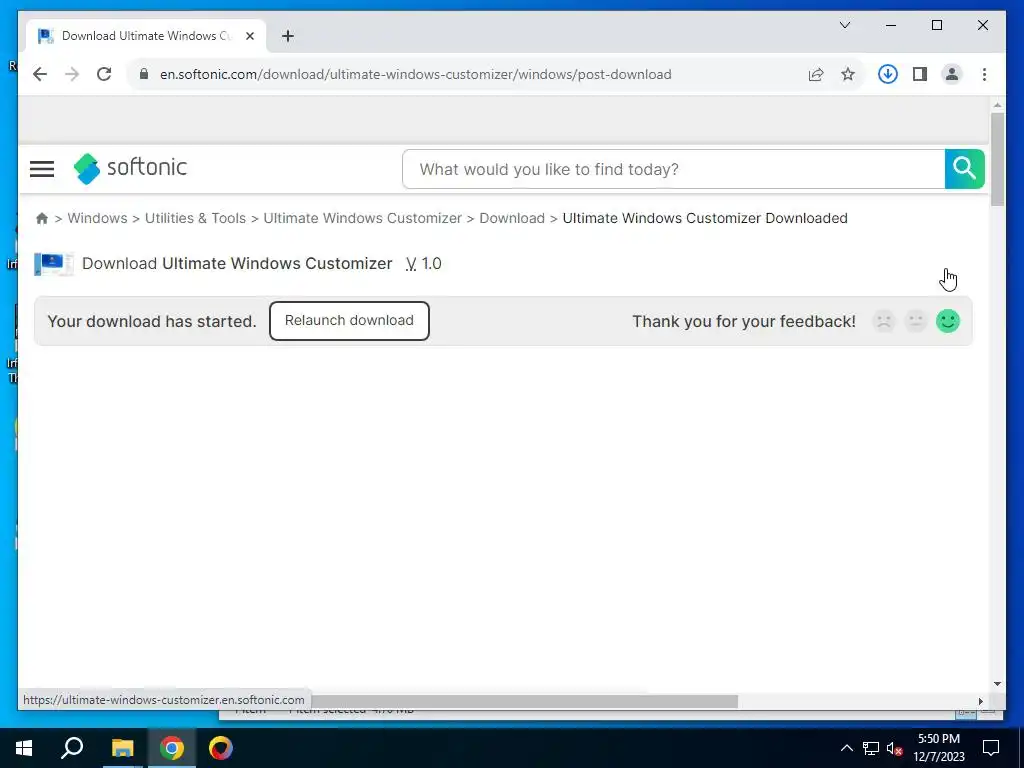
Task: Reload the current Softonic page
Action: (104, 74)
